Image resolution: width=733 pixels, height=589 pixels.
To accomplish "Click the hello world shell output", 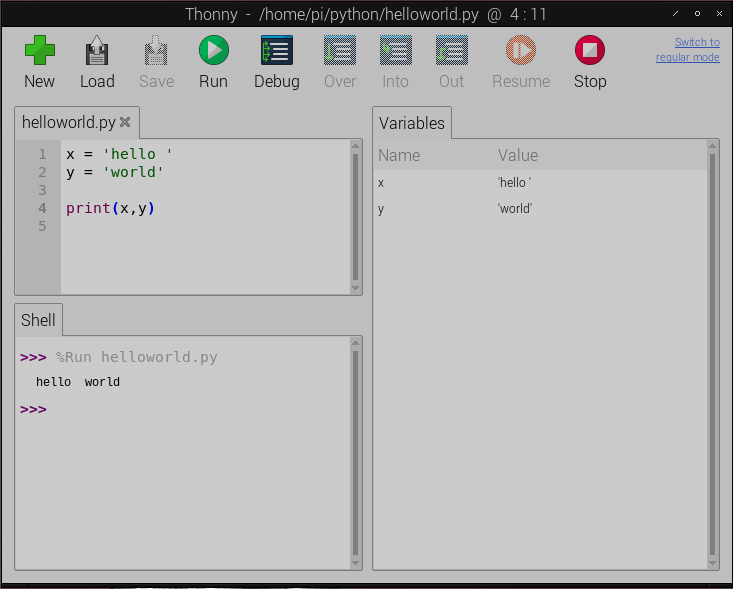I will tap(78, 382).
